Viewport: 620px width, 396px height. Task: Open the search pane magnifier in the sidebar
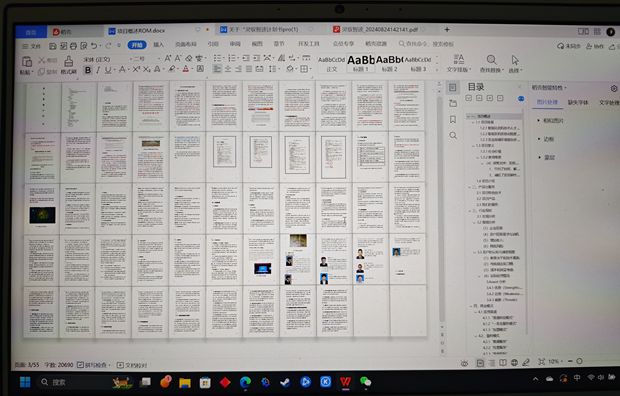tap(453, 136)
